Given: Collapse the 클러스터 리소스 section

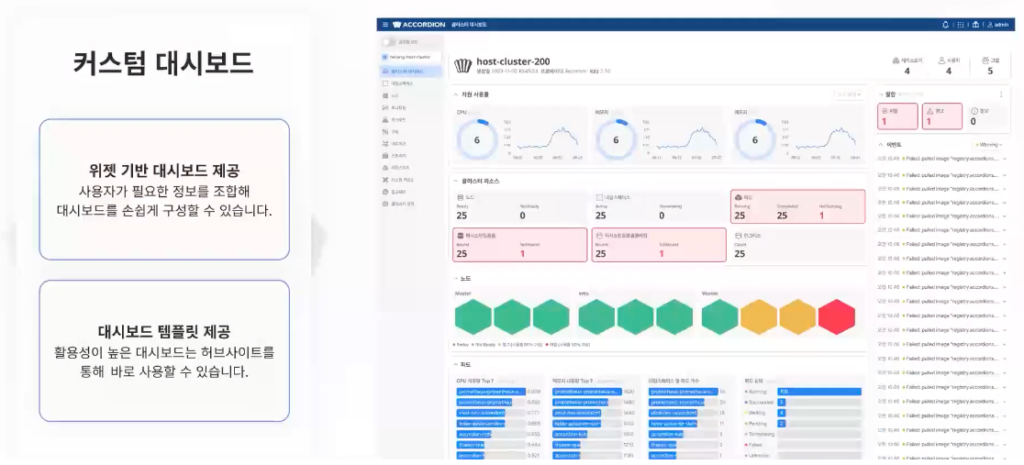Looking at the screenshot, I should 456,180.
